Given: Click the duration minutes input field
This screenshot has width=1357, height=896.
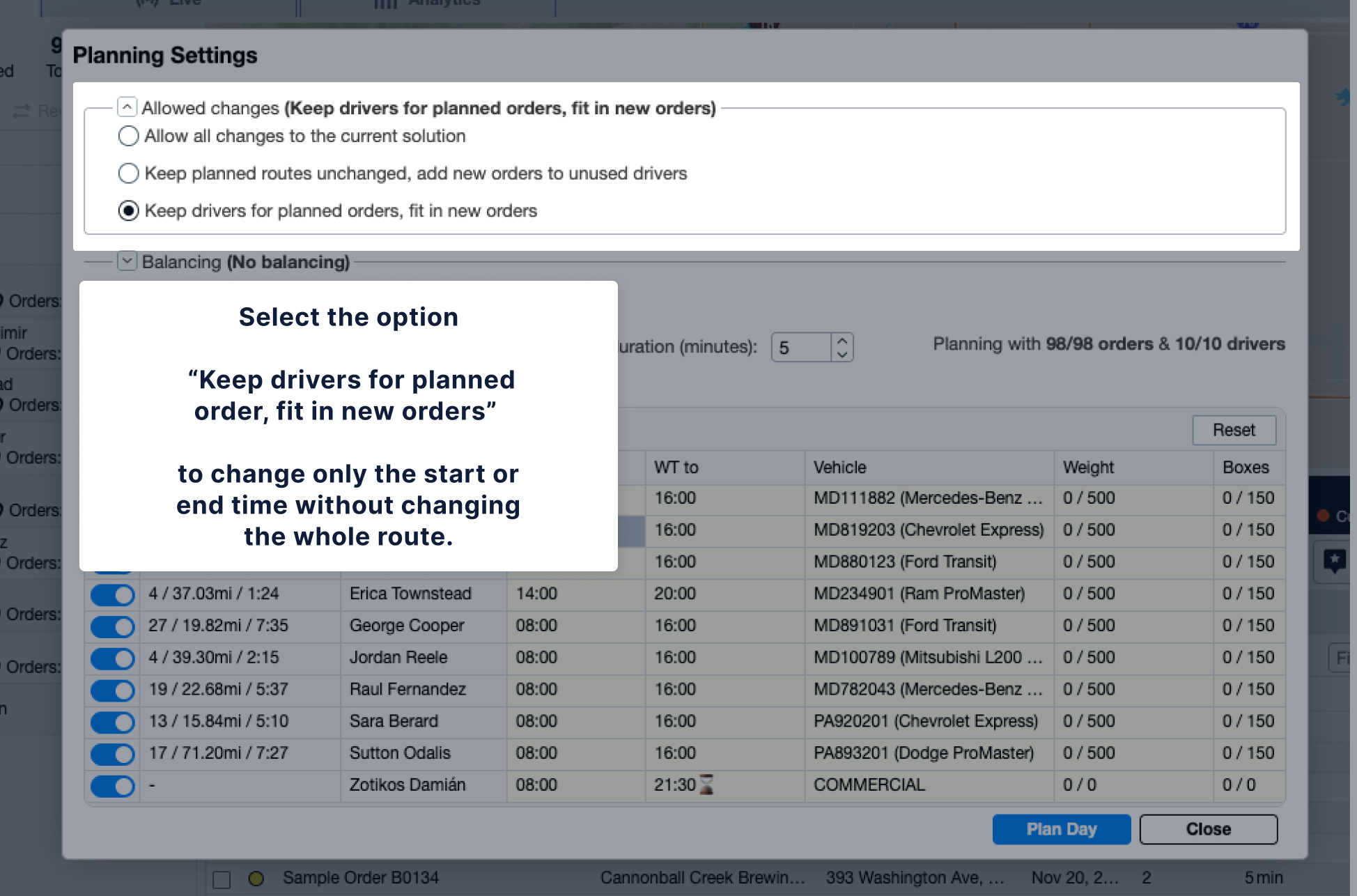Looking at the screenshot, I should click(x=801, y=348).
